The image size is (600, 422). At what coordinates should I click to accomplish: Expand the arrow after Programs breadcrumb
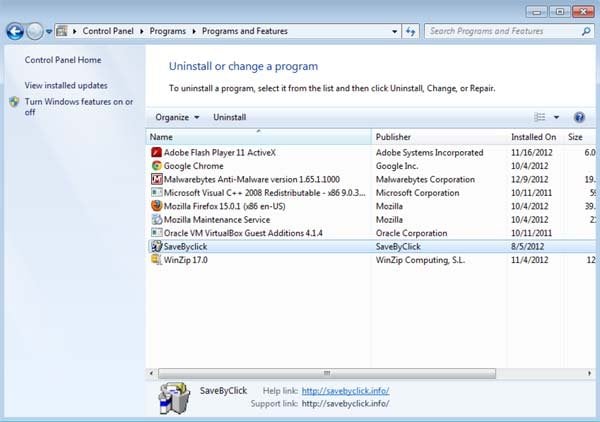coord(194,31)
